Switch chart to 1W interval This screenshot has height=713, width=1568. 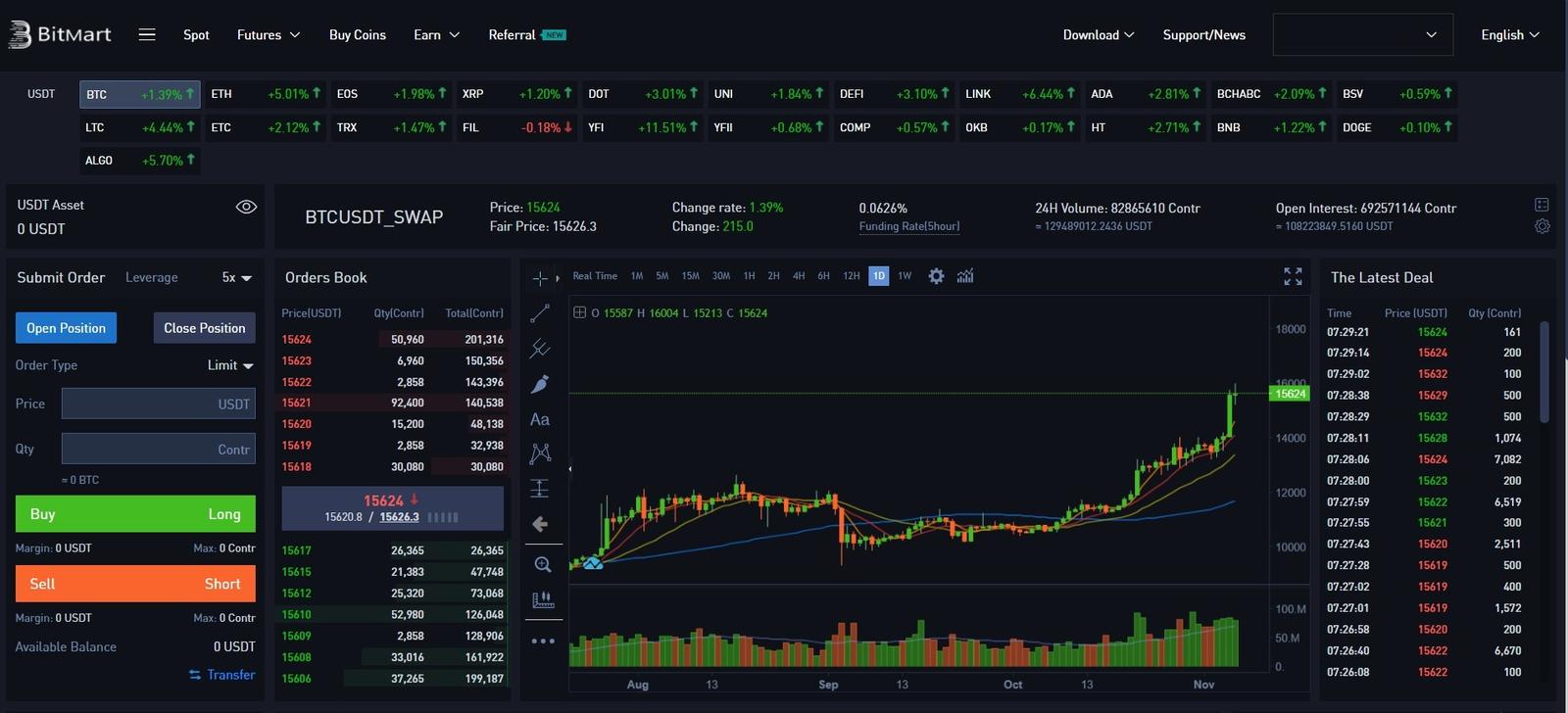coord(905,276)
